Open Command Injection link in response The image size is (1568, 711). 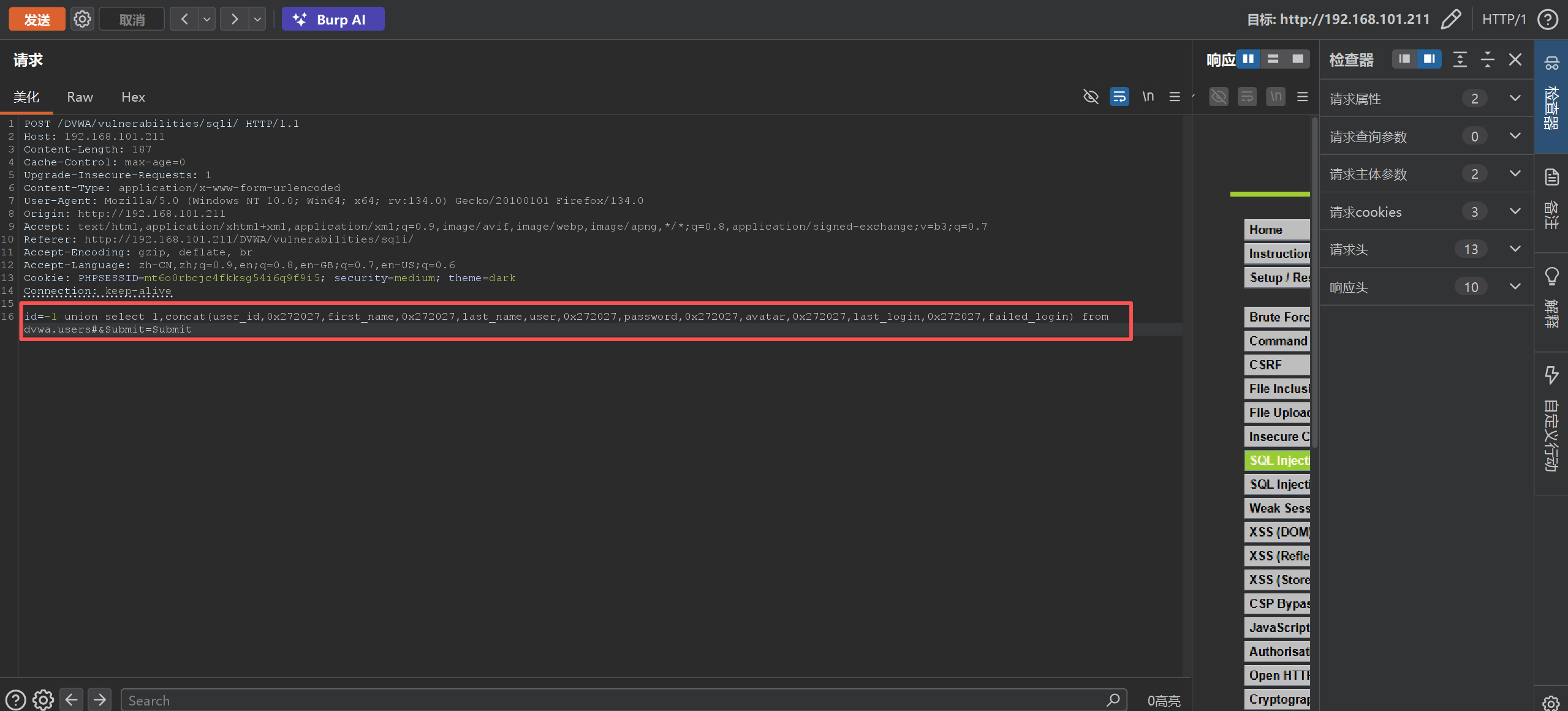pyautogui.click(x=1277, y=341)
